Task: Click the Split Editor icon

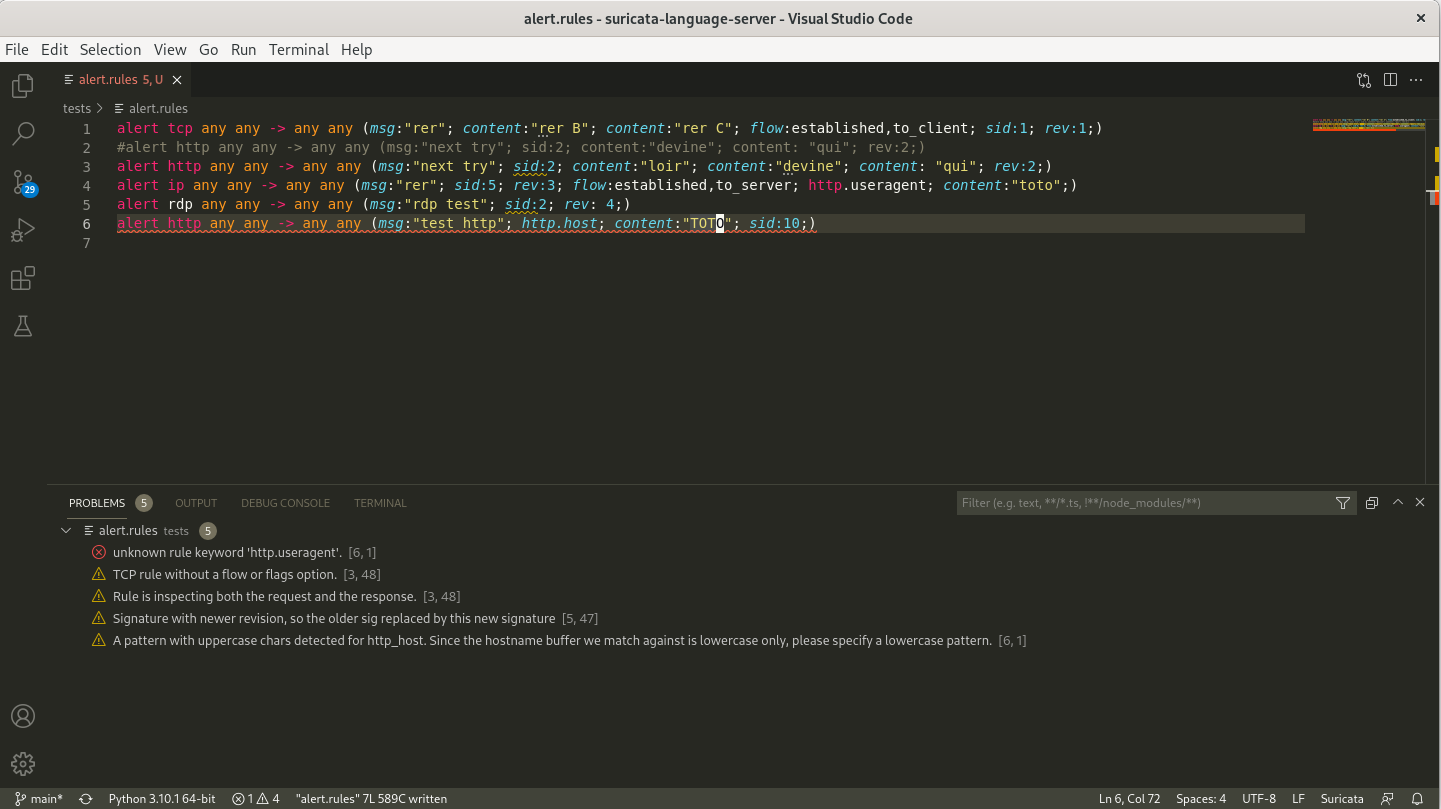Action: tap(1390, 80)
